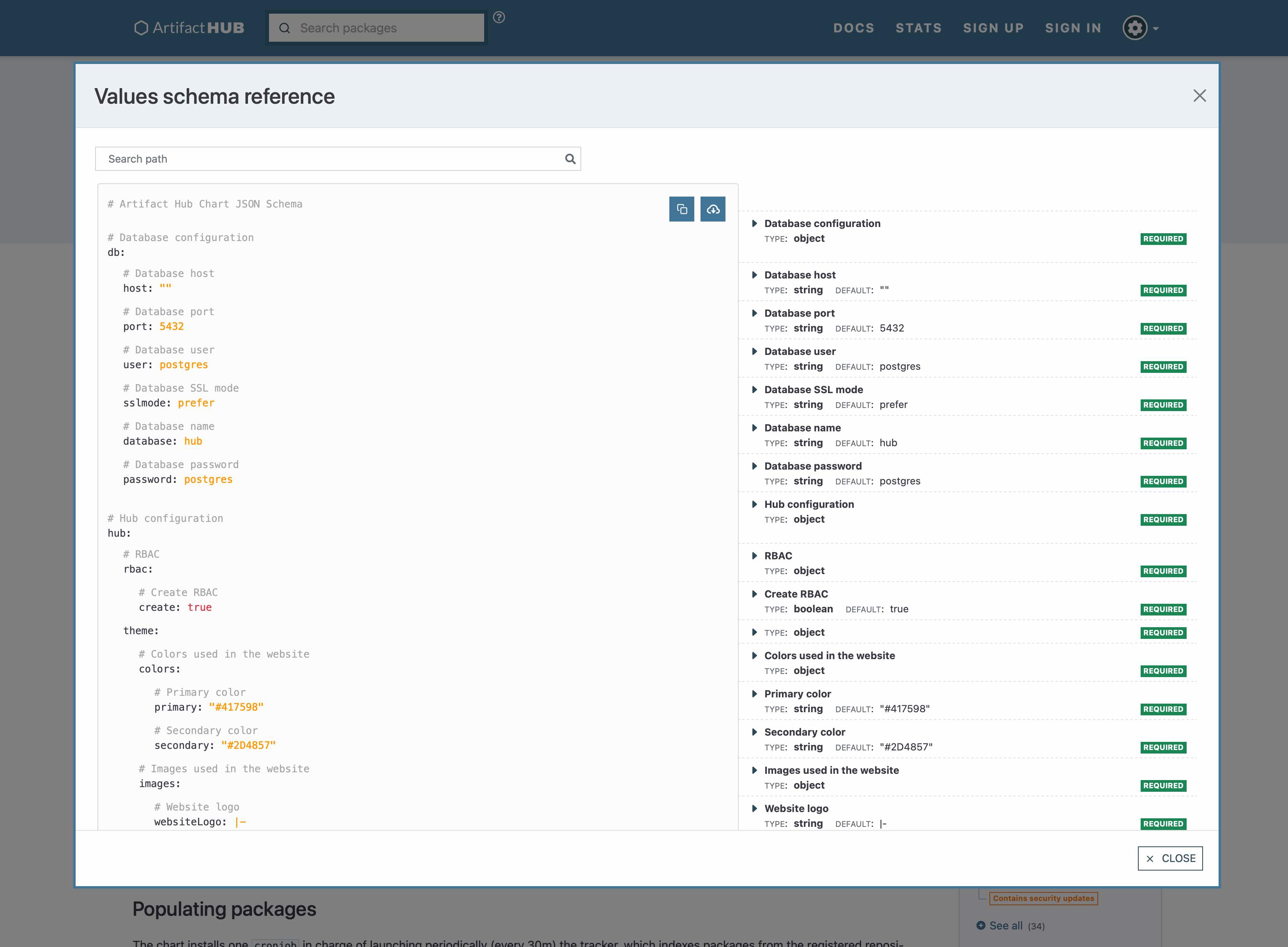Open the search tips help icon
Image resolution: width=1288 pixels, height=947 pixels.
(499, 18)
